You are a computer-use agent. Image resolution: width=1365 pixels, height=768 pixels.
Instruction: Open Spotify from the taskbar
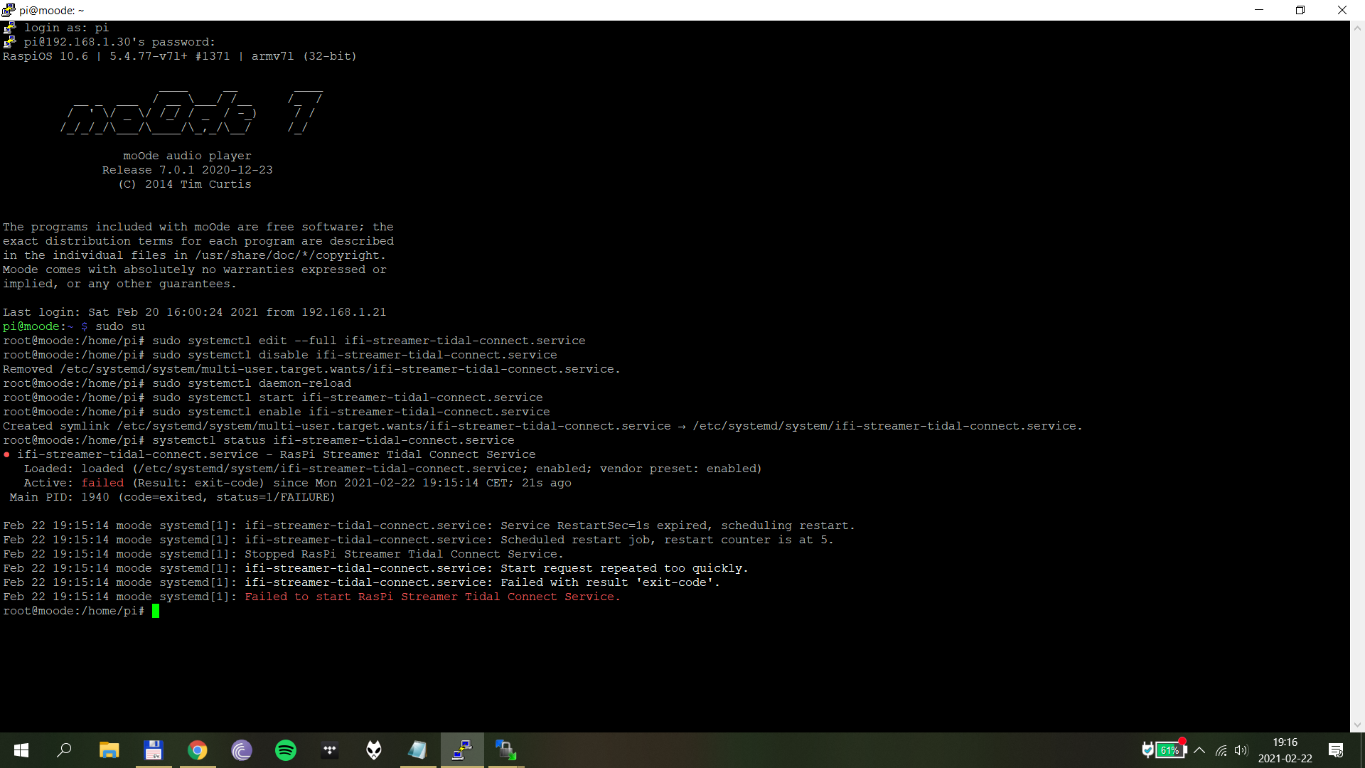click(x=285, y=750)
